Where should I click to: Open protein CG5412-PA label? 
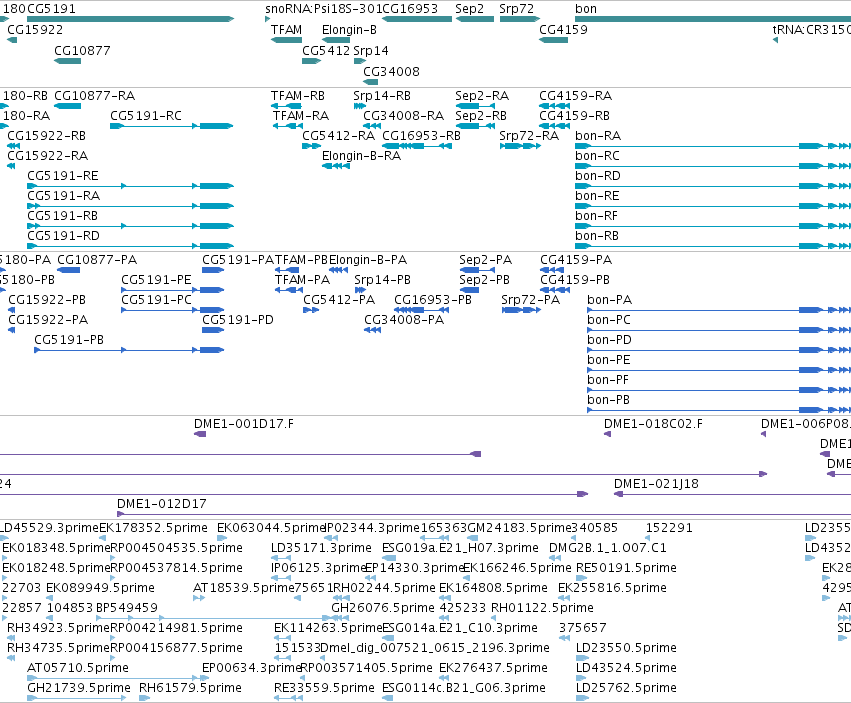[x=339, y=300]
